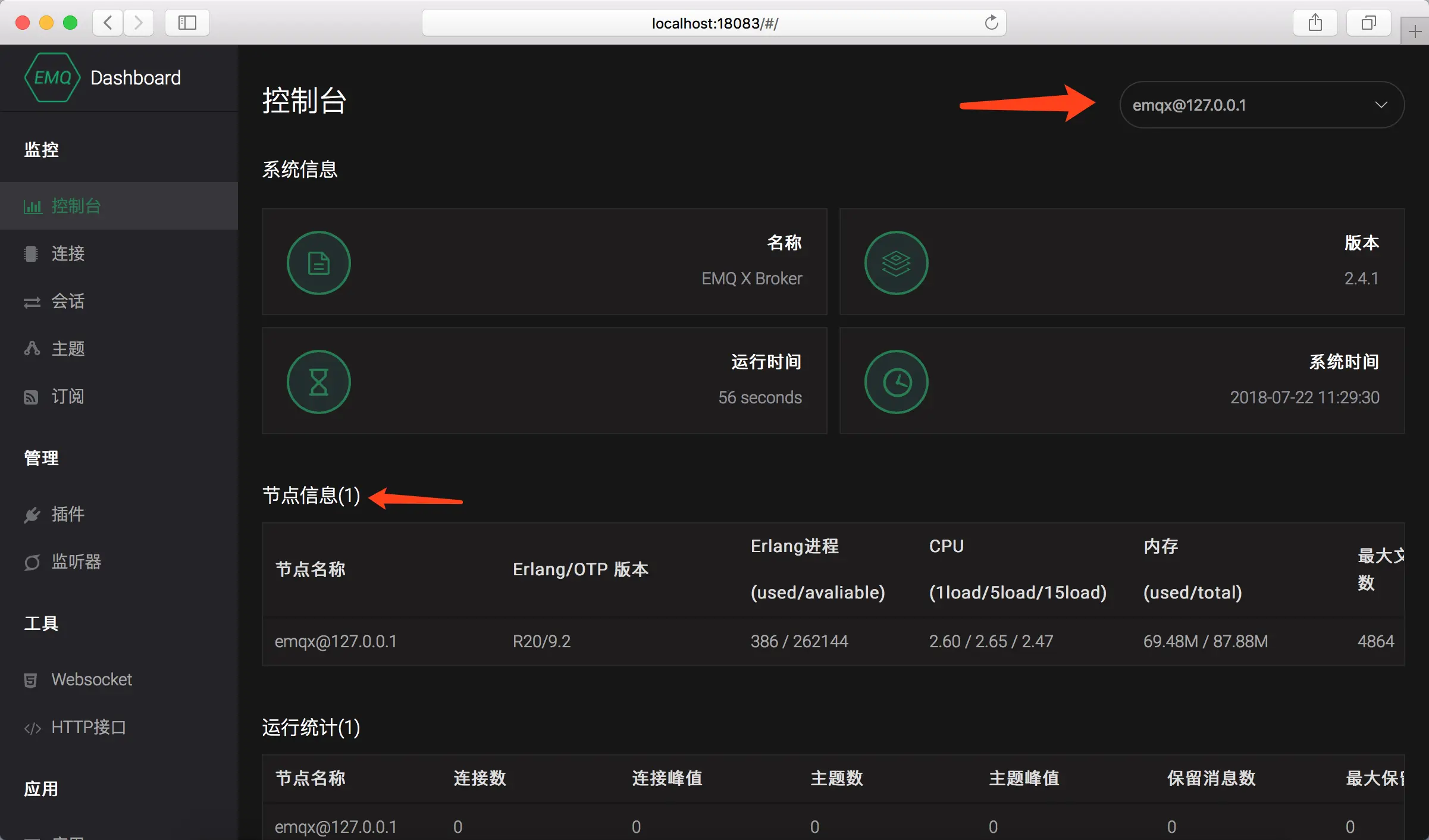The width and height of the screenshot is (1429, 840).
Task: Click Safari's page reload icon
Action: [x=991, y=23]
